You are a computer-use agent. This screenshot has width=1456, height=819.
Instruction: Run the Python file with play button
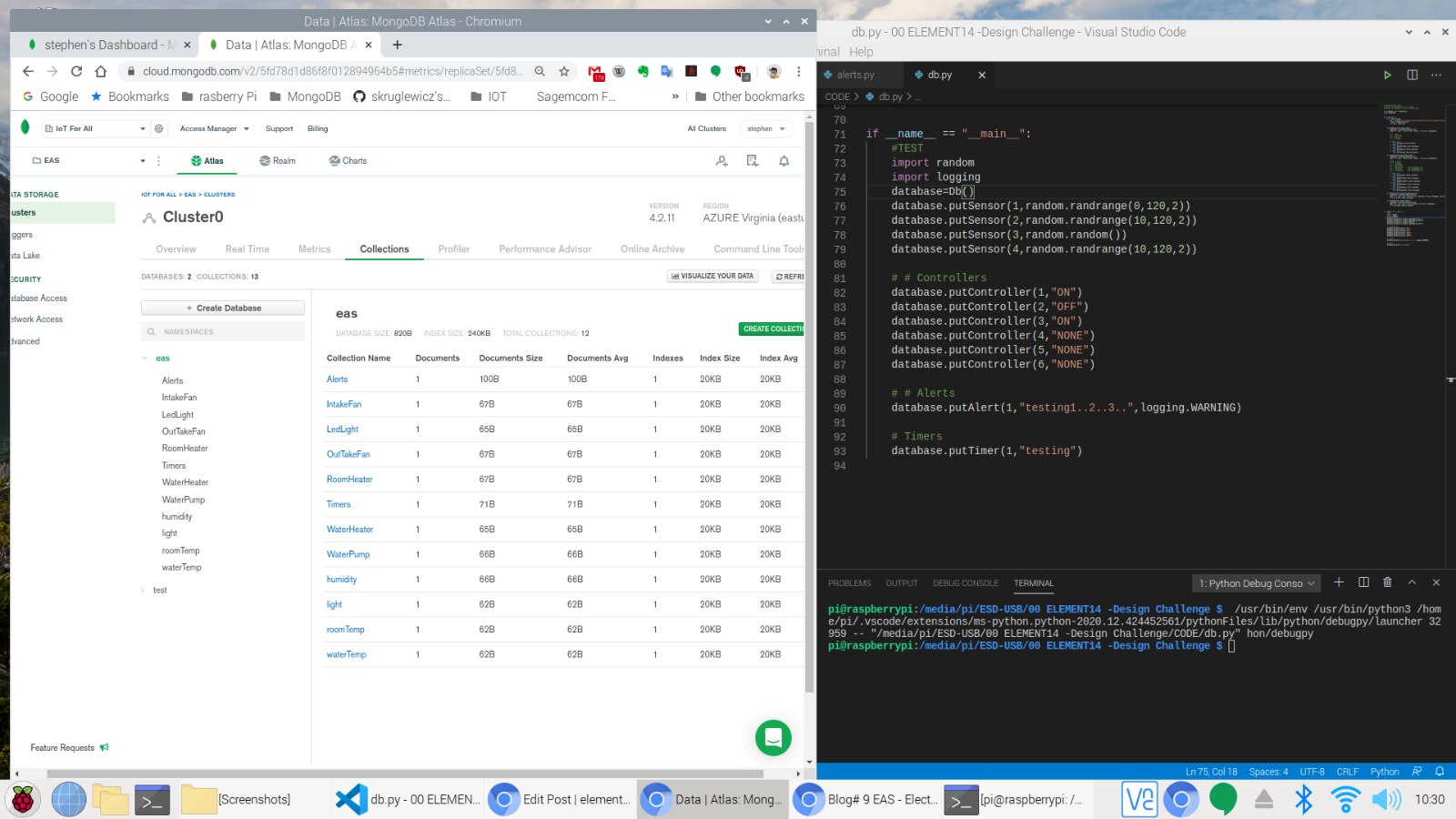[1387, 75]
